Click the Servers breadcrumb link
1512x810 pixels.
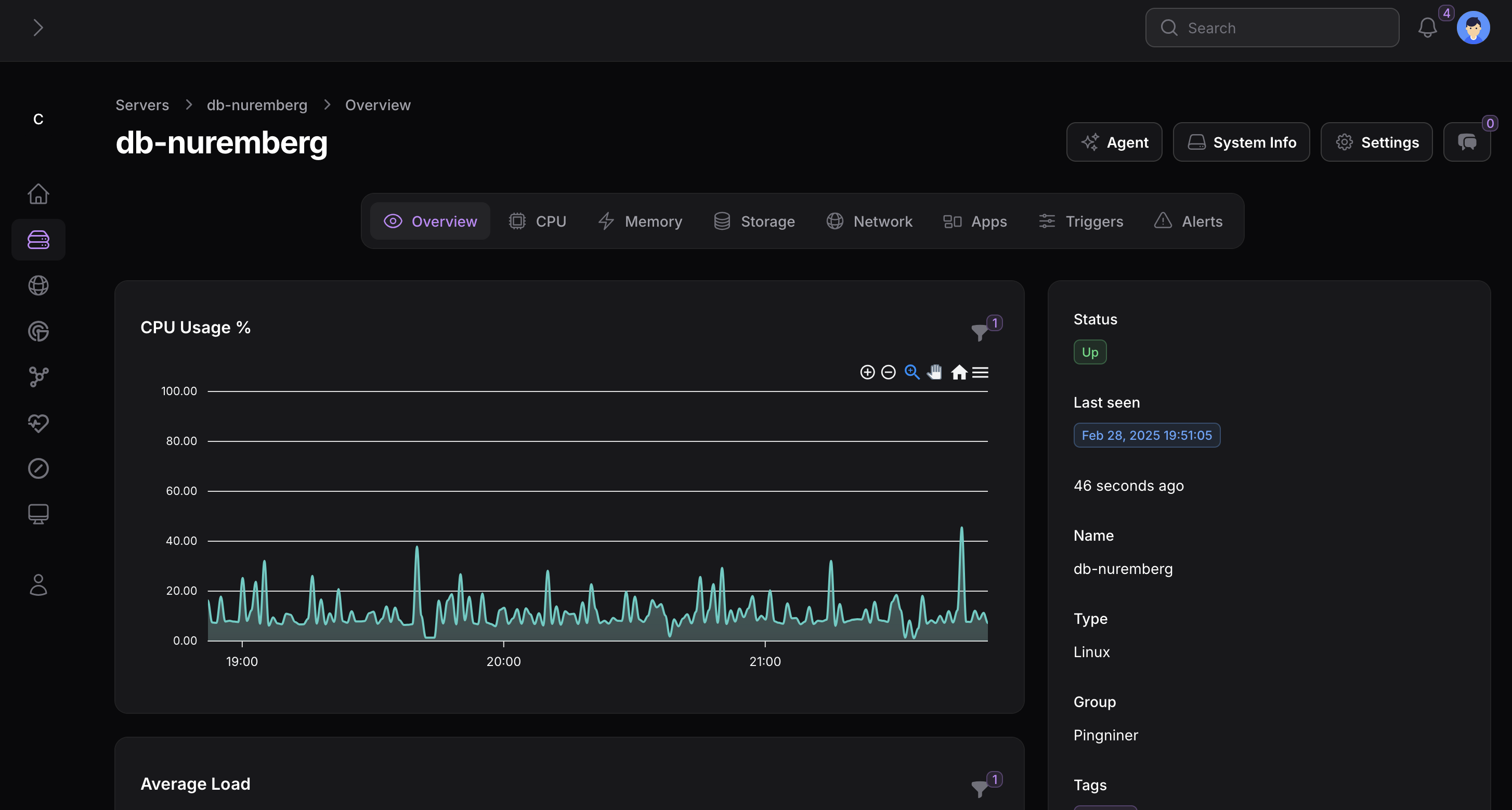pos(142,105)
